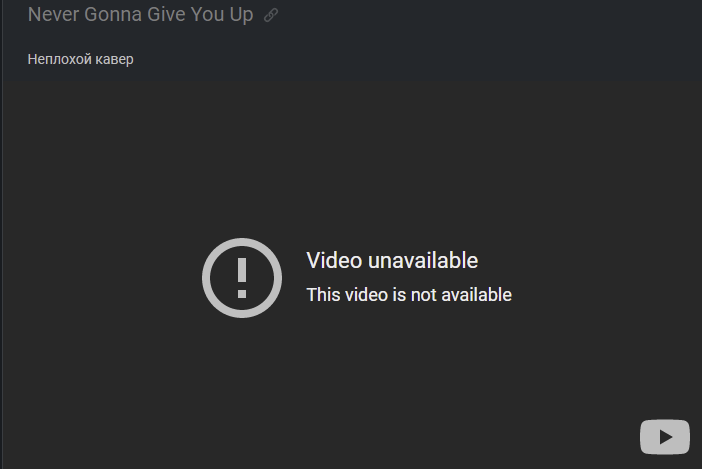Screen dimensions: 702x469
Task: Click the dark player area above the error message
Action: (x=351, y=157)
